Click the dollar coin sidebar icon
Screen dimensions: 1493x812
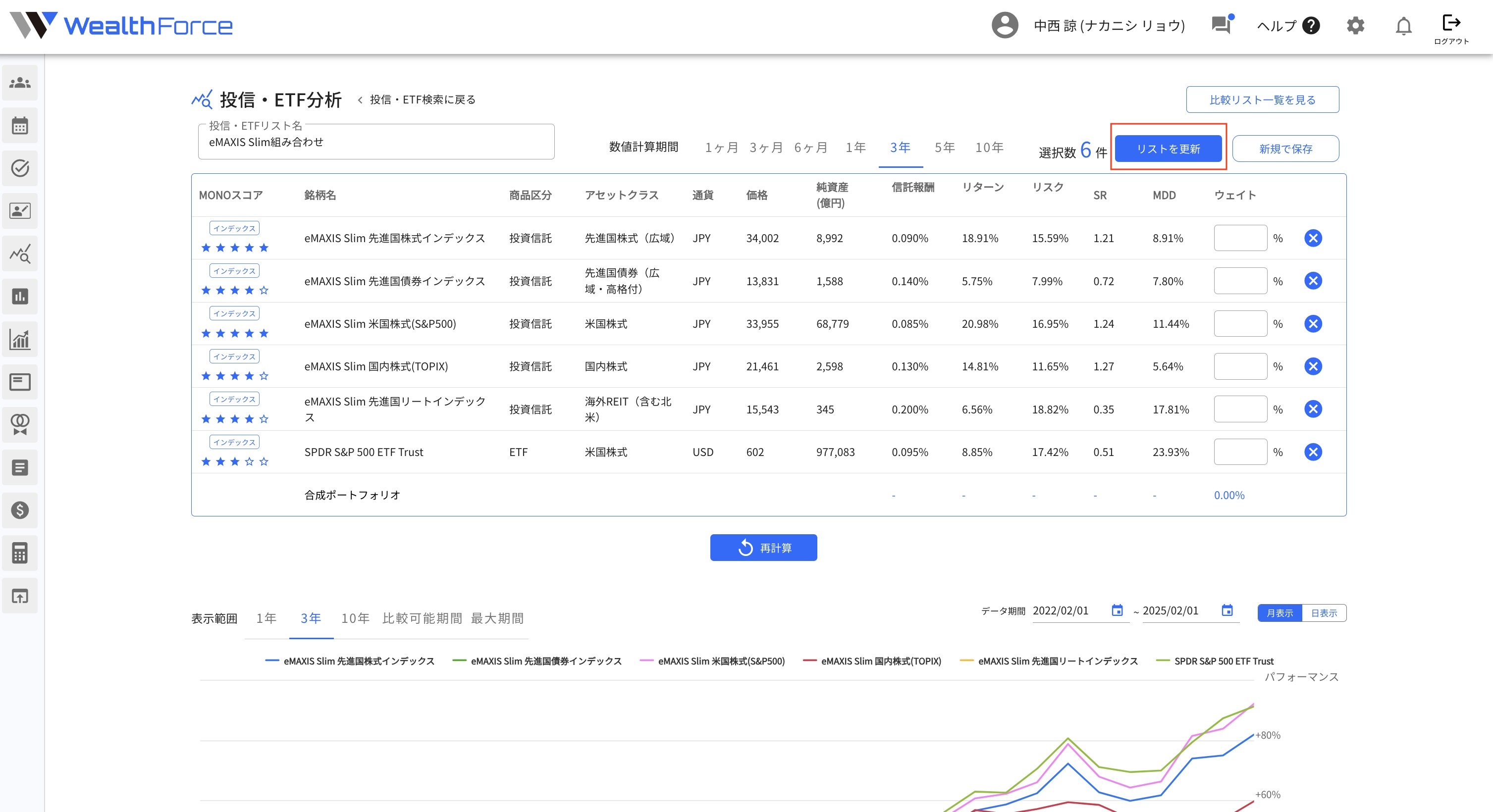click(20, 509)
